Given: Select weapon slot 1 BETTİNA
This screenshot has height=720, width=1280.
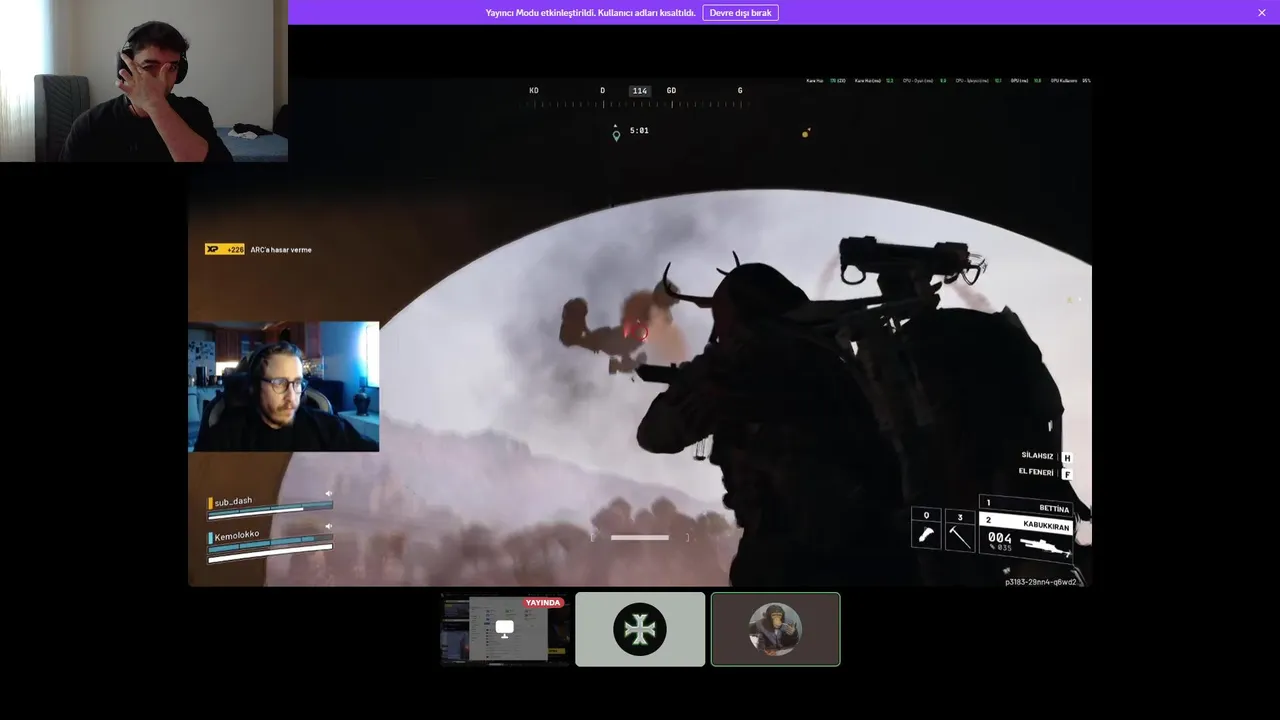Looking at the screenshot, I should 1026,505.
